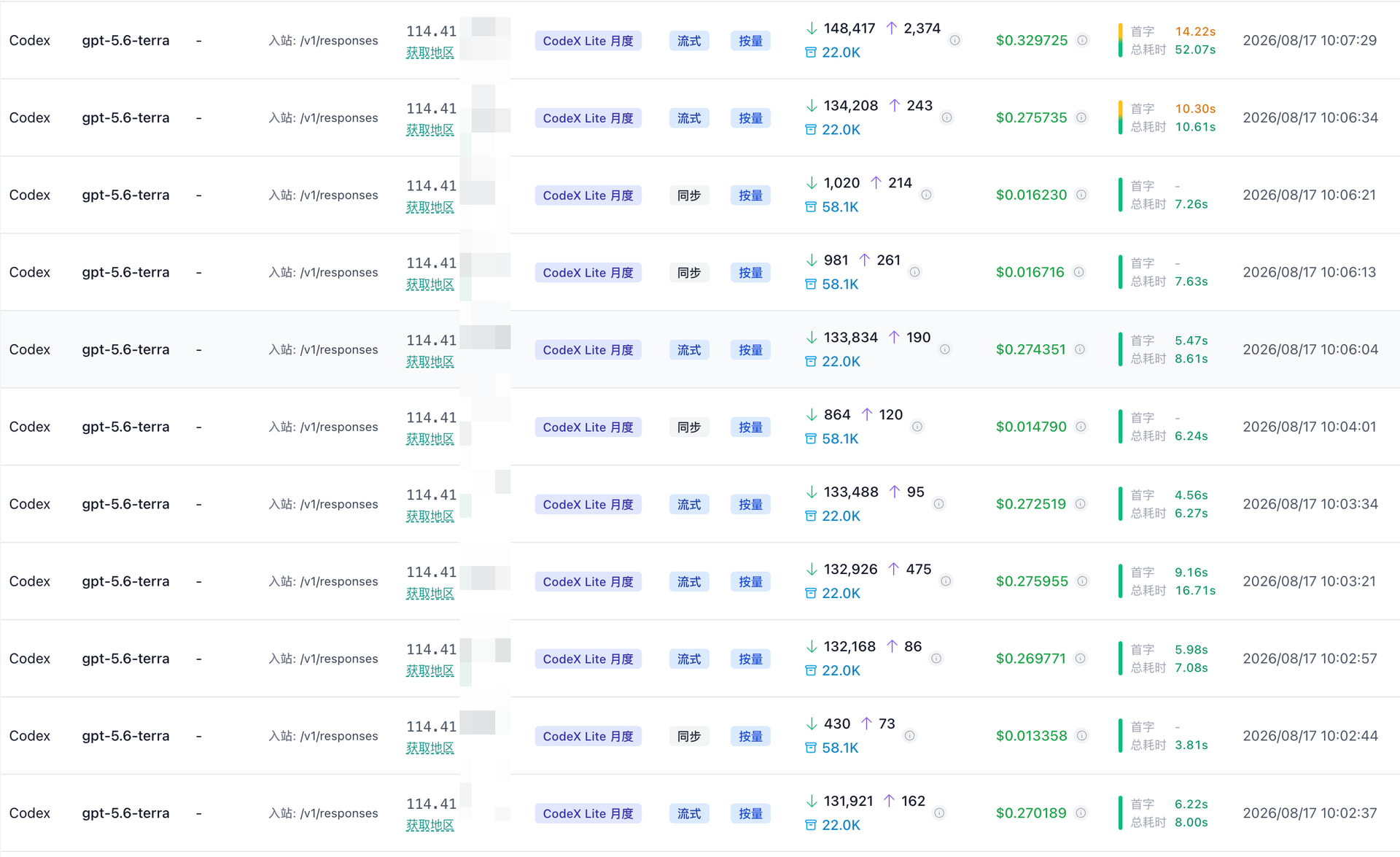Open token info icon in 10:06:13 row

(914, 272)
